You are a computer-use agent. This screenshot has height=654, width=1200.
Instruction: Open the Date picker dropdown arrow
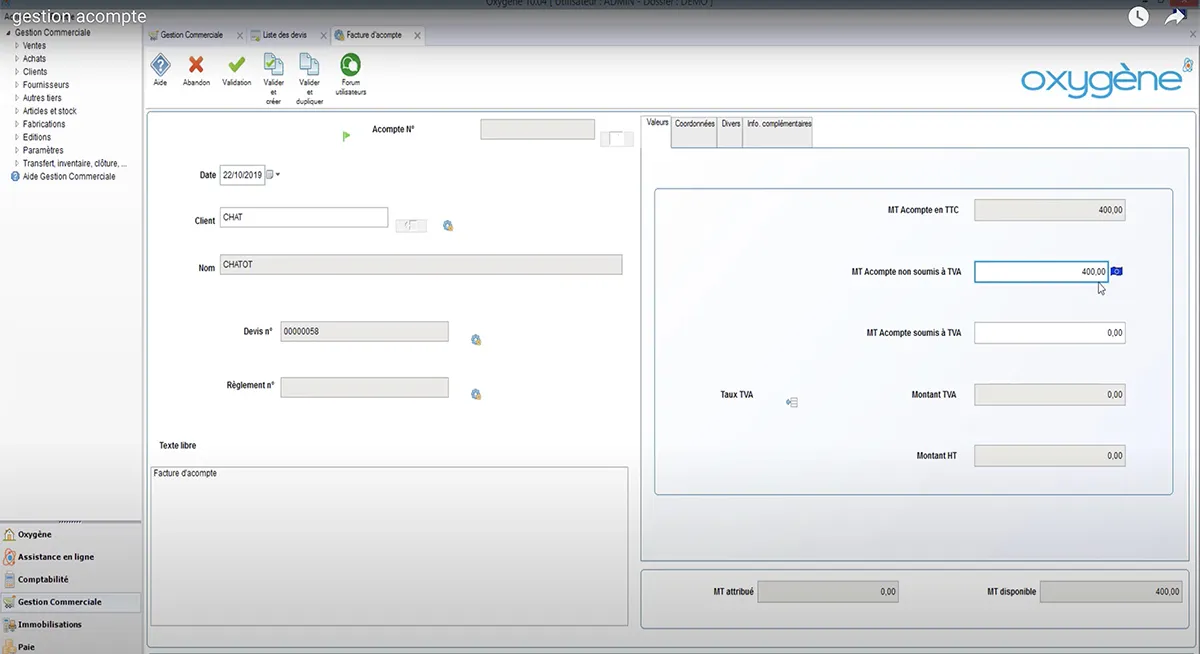click(277, 175)
